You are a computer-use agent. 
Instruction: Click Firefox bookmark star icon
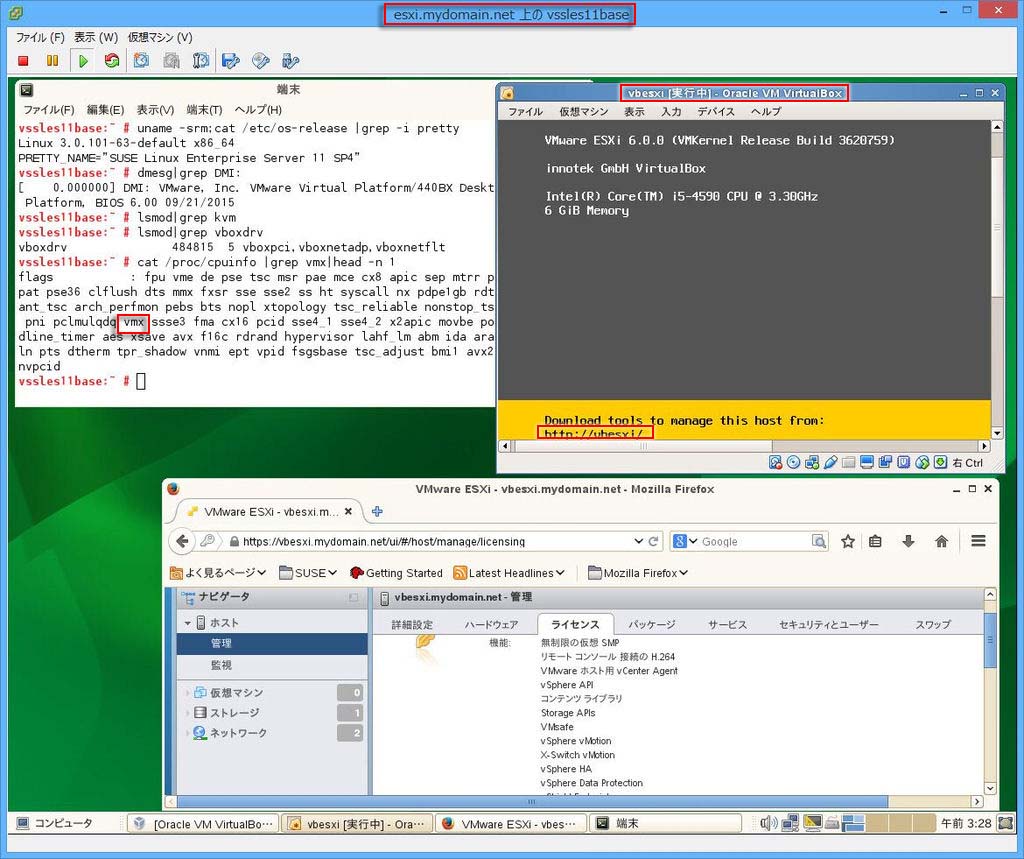point(848,541)
